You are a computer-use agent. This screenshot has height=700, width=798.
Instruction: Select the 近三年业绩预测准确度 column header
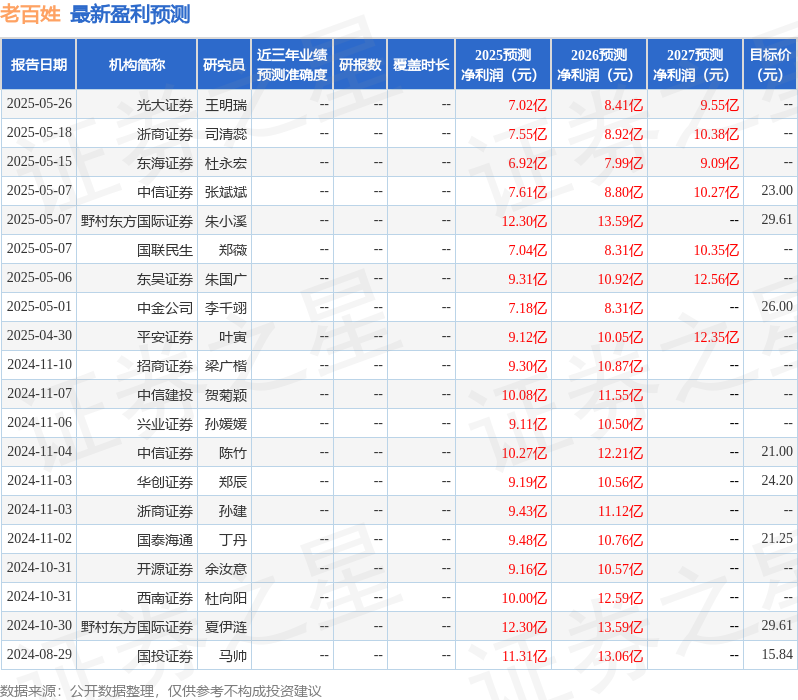click(292, 65)
